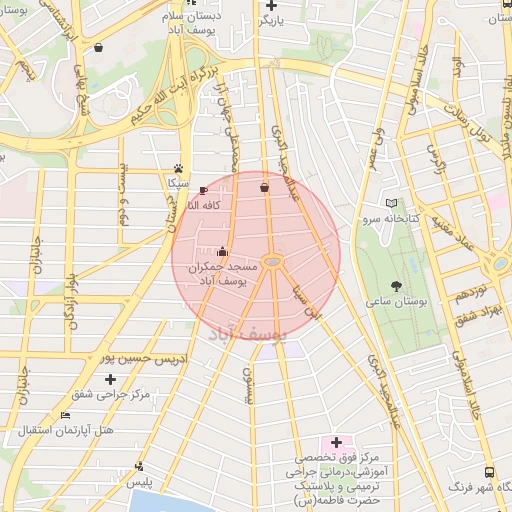Click the police station icon above پلیس
This screenshot has height=512, width=512.
click(139, 466)
